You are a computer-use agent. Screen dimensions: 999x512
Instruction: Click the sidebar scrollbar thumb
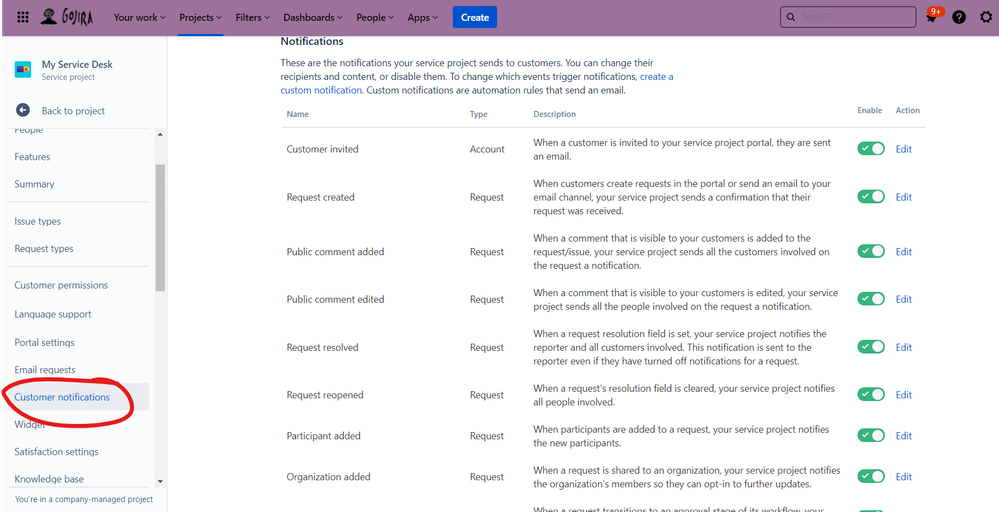160,227
